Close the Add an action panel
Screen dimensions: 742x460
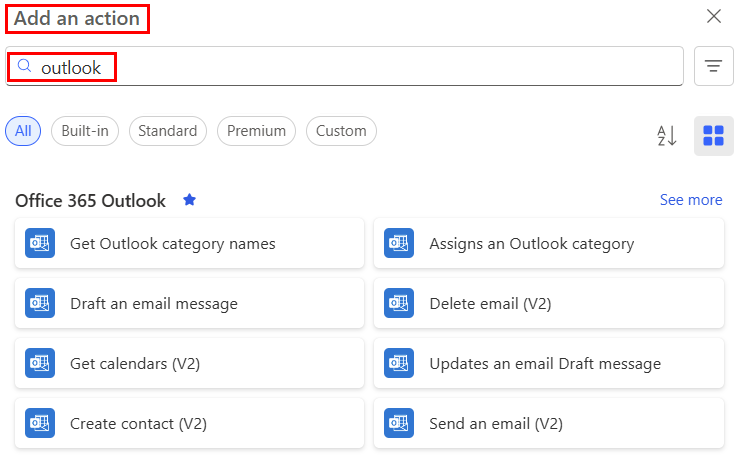[714, 16]
